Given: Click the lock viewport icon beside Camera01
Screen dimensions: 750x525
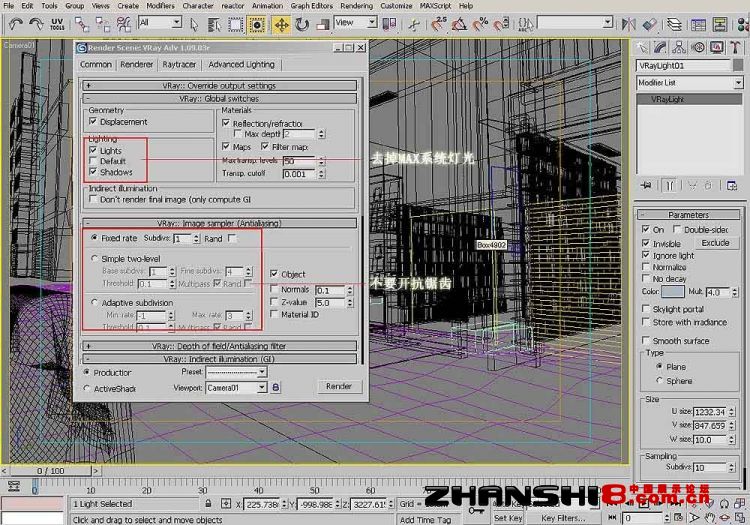Looking at the screenshot, I should (x=276, y=387).
